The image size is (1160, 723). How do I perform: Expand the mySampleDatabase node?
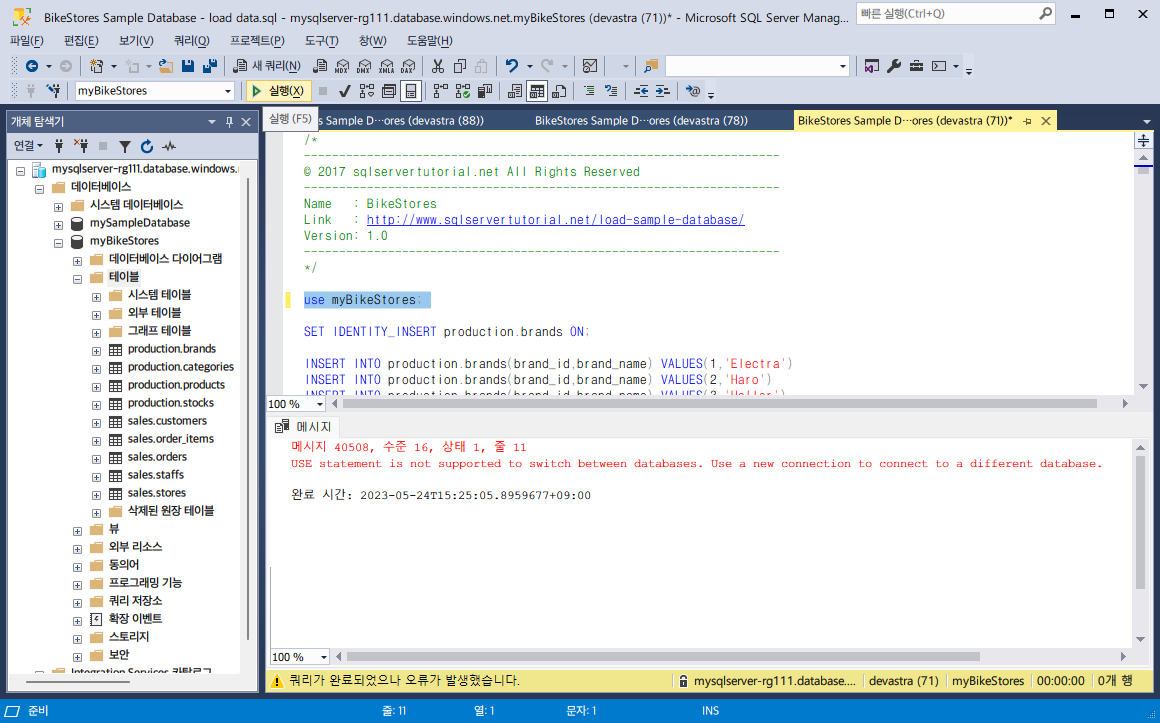point(58,223)
